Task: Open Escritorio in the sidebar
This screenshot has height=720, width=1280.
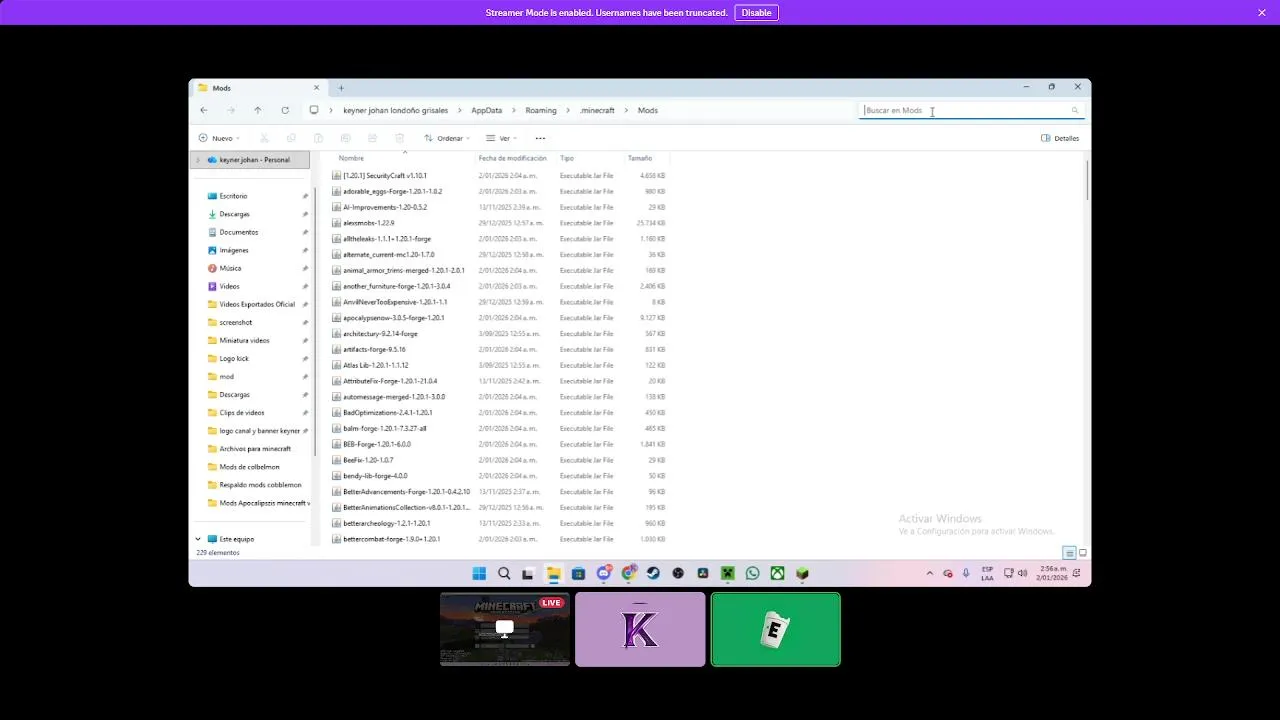Action: (x=233, y=196)
